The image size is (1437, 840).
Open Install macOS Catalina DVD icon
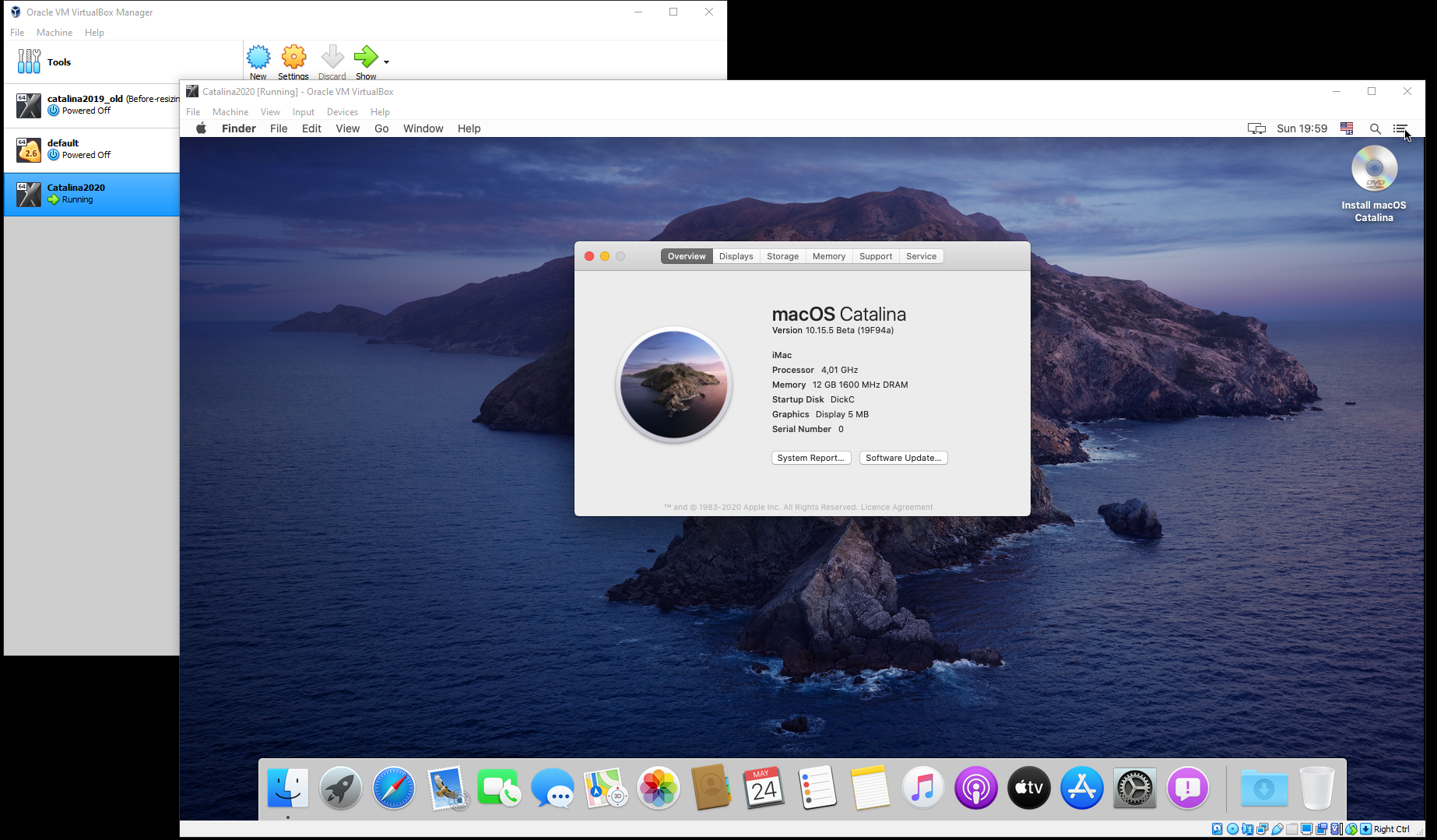1374,184
